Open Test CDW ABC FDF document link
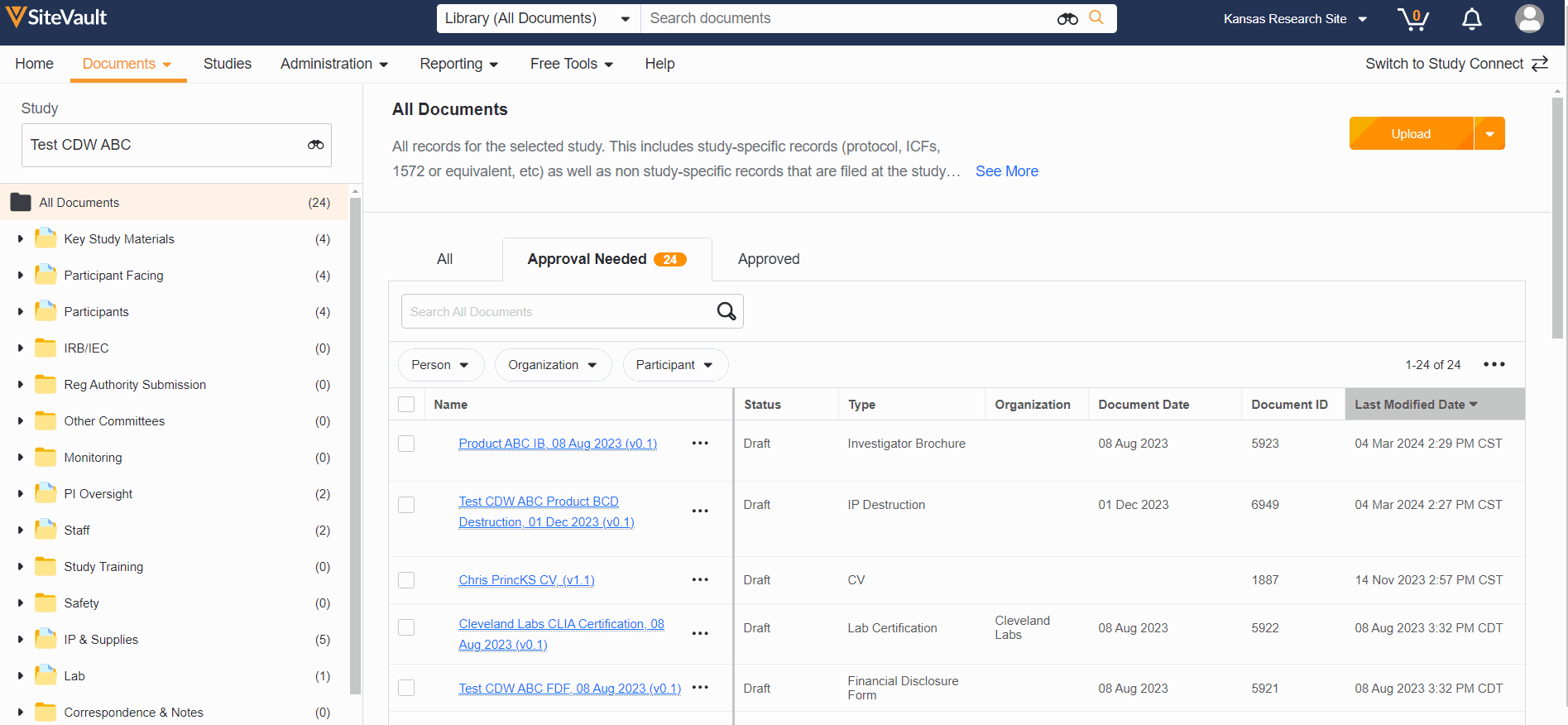The width and height of the screenshot is (1568, 725). pos(569,689)
